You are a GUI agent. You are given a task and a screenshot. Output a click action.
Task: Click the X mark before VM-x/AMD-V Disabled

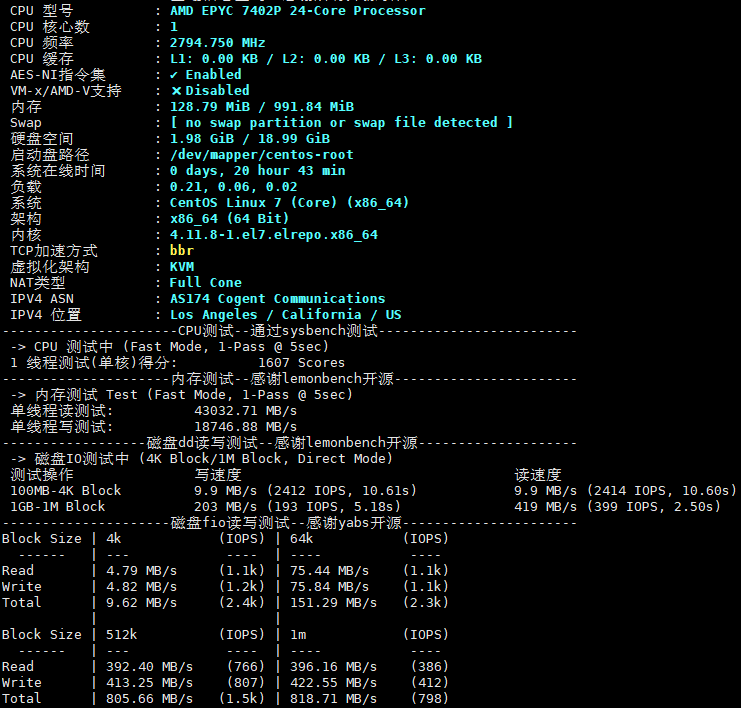tap(176, 91)
